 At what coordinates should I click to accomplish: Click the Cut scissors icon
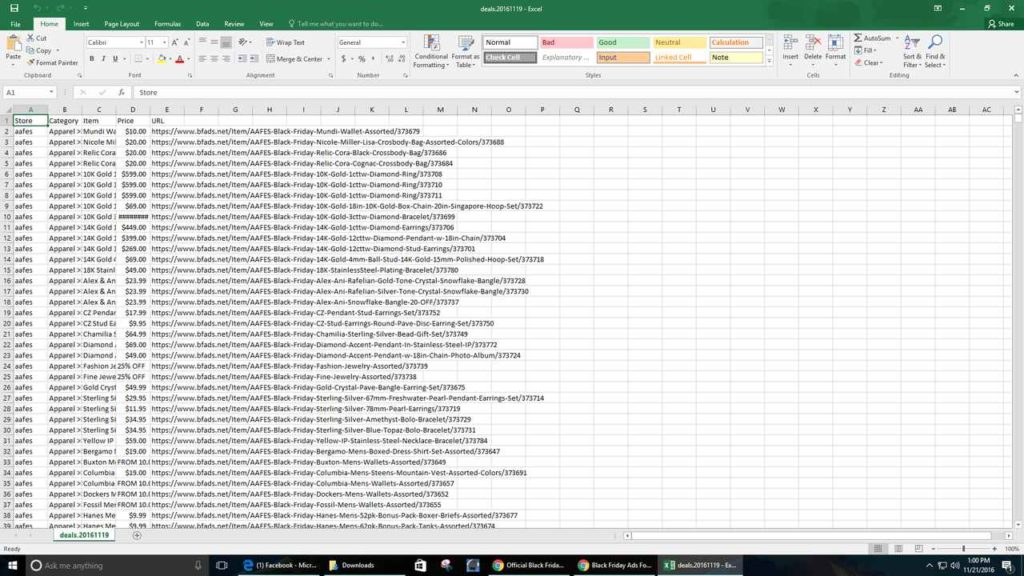pyautogui.click(x=30, y=38)
